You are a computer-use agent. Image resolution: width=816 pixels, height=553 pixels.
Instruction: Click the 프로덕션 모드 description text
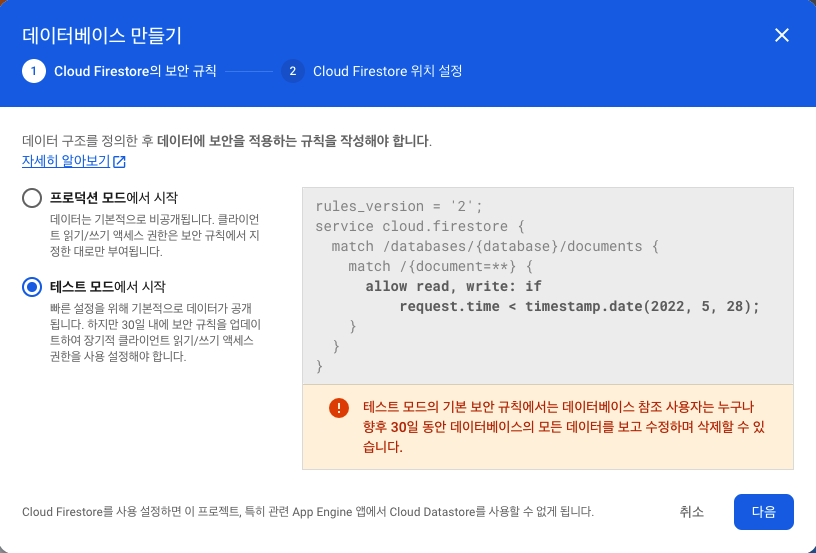(155, 235)
